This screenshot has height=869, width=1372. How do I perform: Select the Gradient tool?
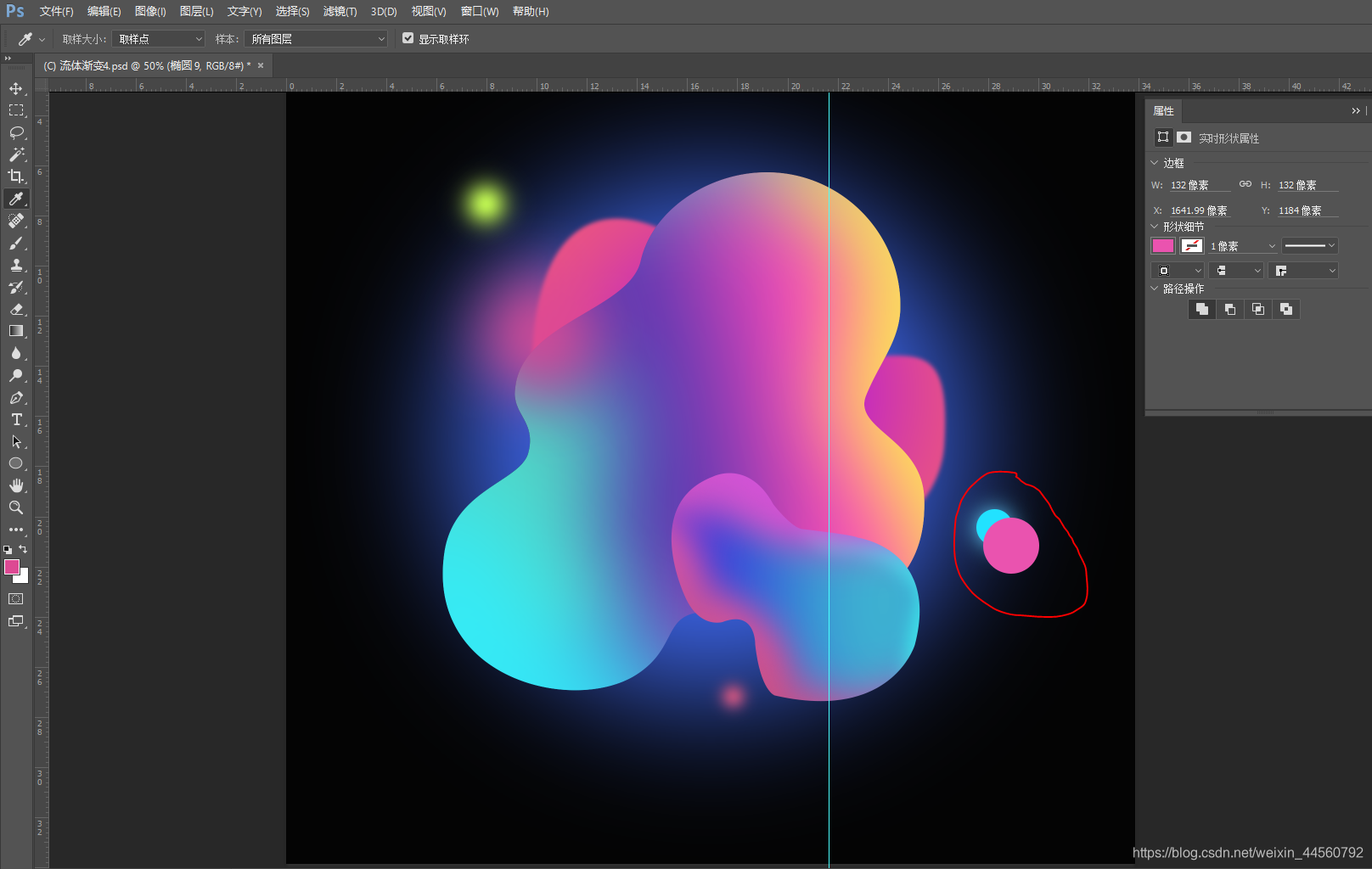click(x=16, y=331)
